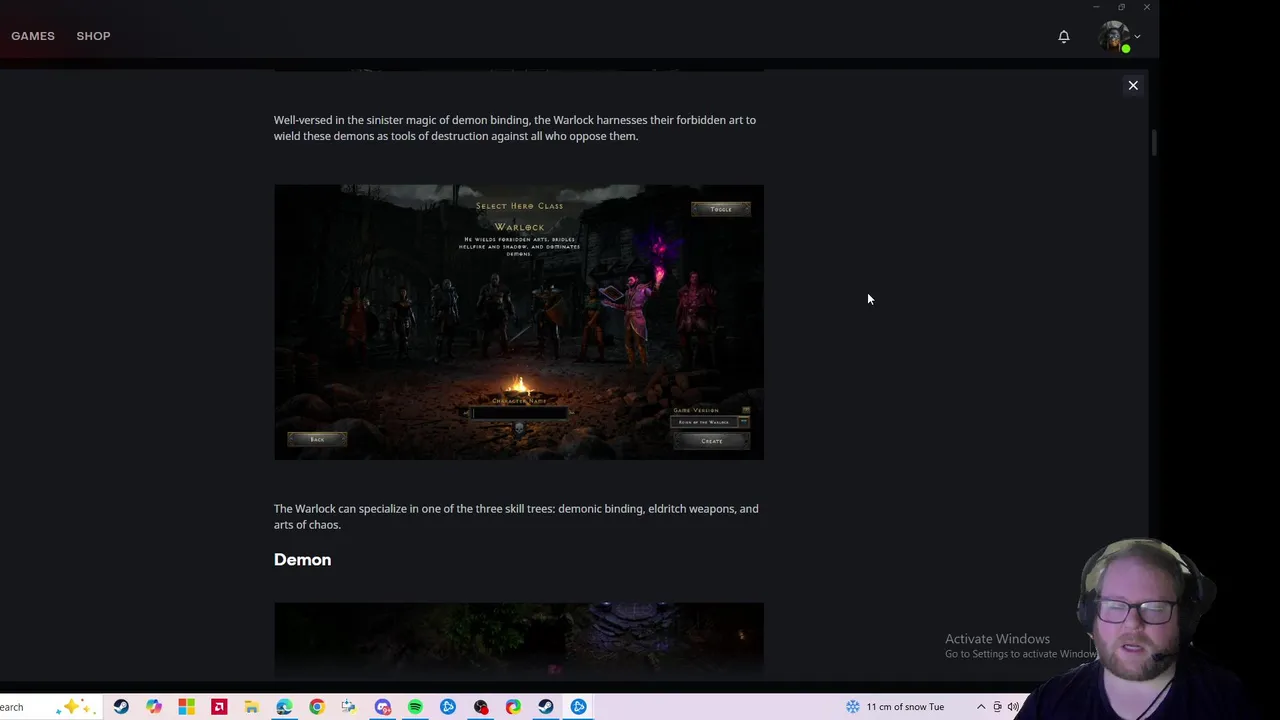The width and height of the screenshot is (1280, 720).
Task: Switch to the running Steam window icon
Action: click(546, 707)
